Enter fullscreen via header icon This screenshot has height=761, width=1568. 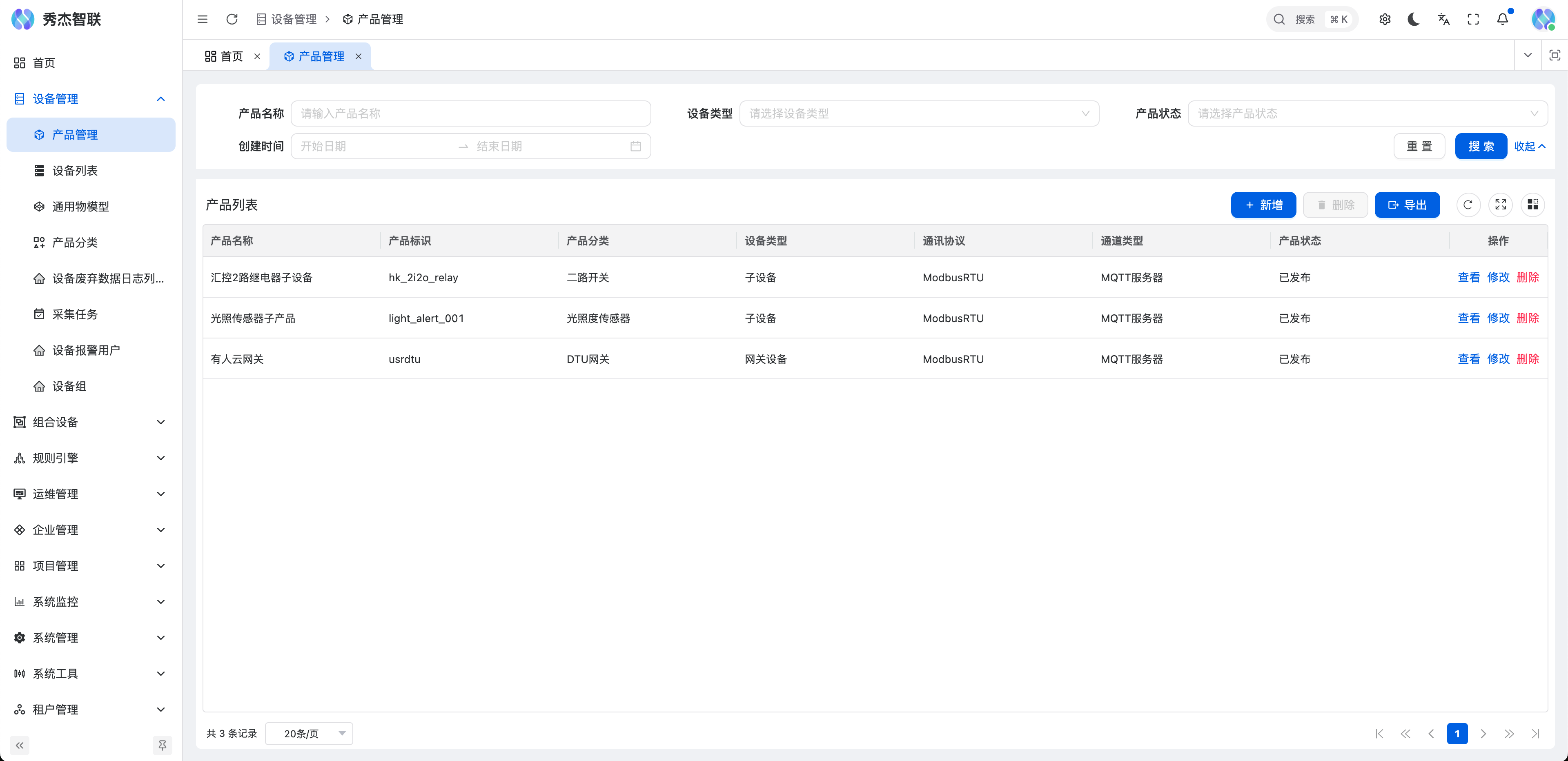point(1472,20)
